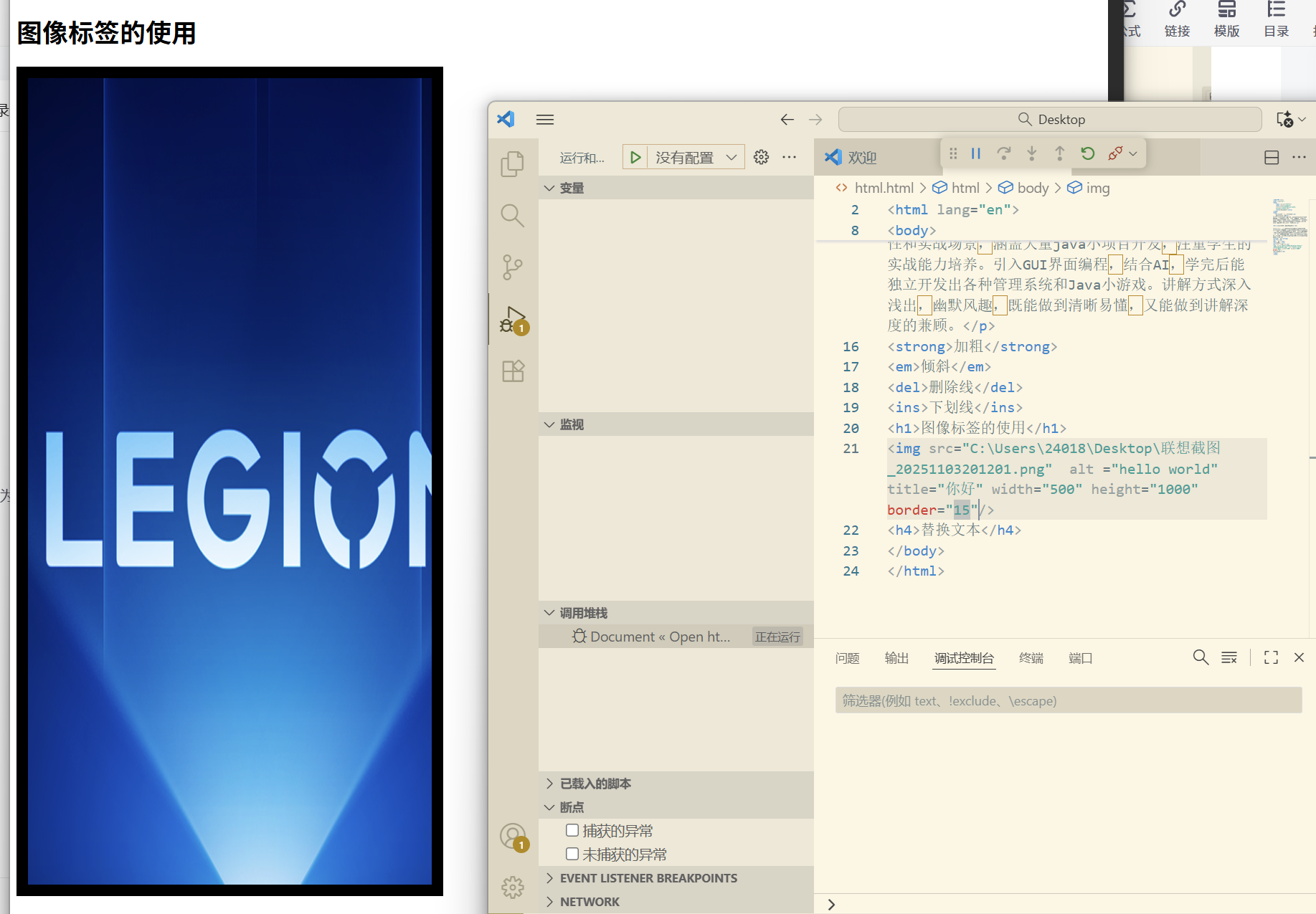The height and width of the screenshot is (914, 1316).
Task: Pause the debug session
Action: click(976, 153)
